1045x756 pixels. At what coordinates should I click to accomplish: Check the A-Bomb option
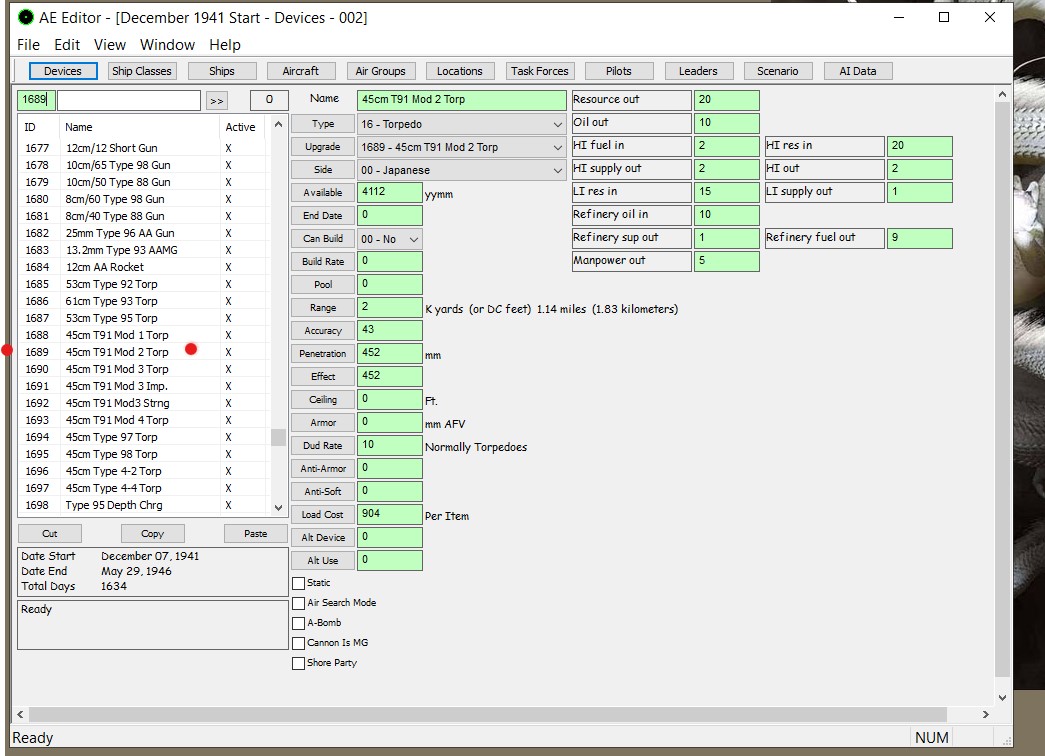point(299,623)
